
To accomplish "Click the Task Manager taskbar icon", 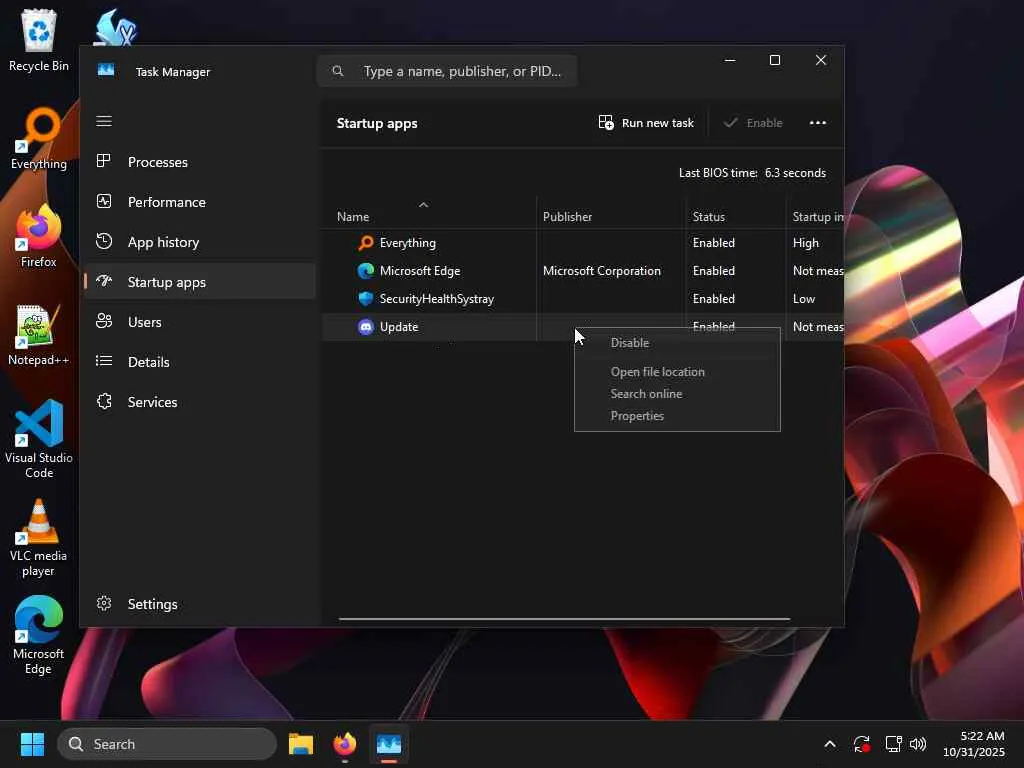I will coord(389,744).
